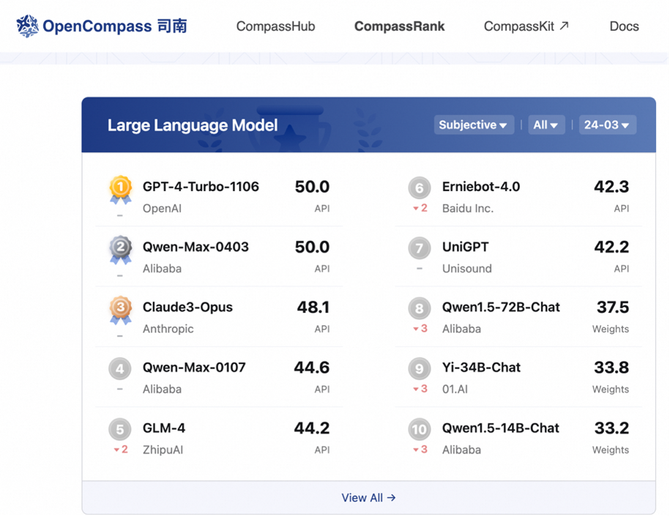Click the bronze medal rank 3 badge
The image size is (670, 517).
click(x=120, y=310)
